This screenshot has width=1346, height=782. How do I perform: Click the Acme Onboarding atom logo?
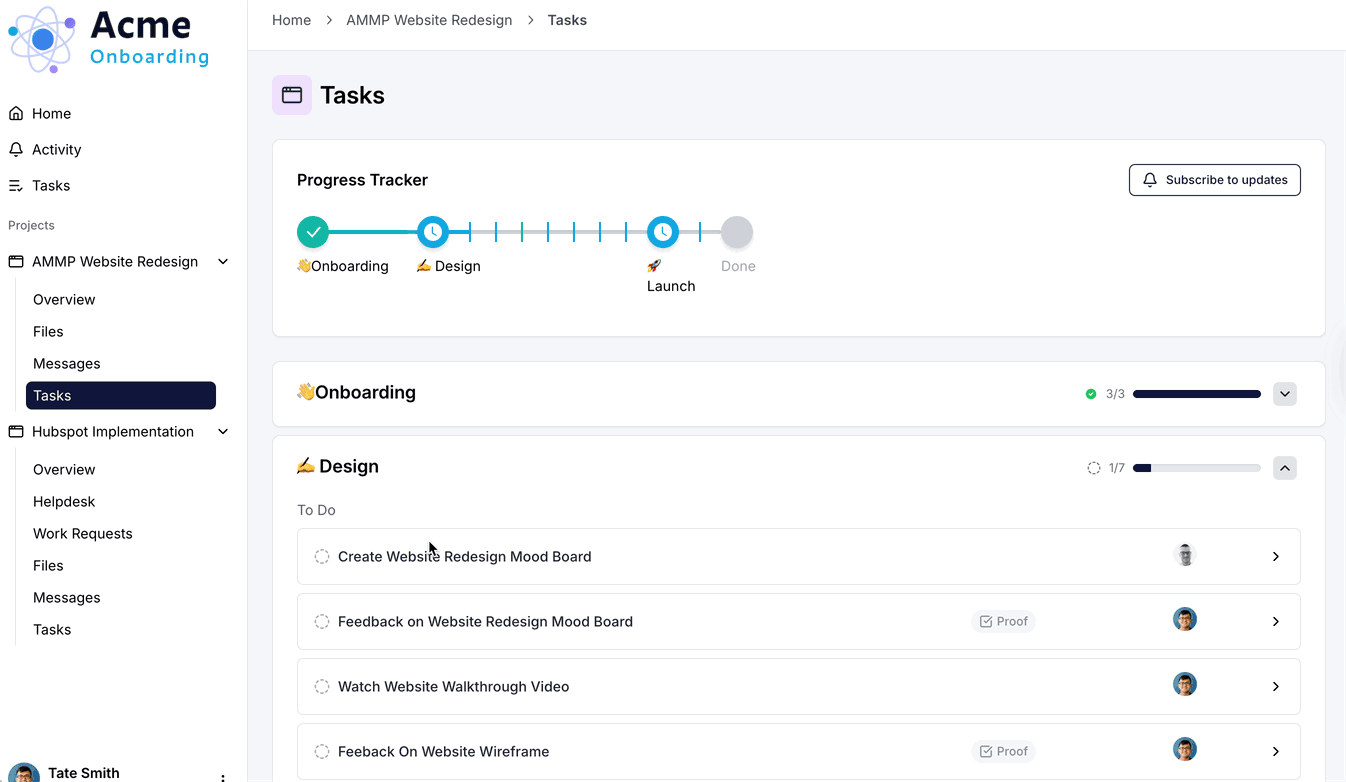(42, 40)
